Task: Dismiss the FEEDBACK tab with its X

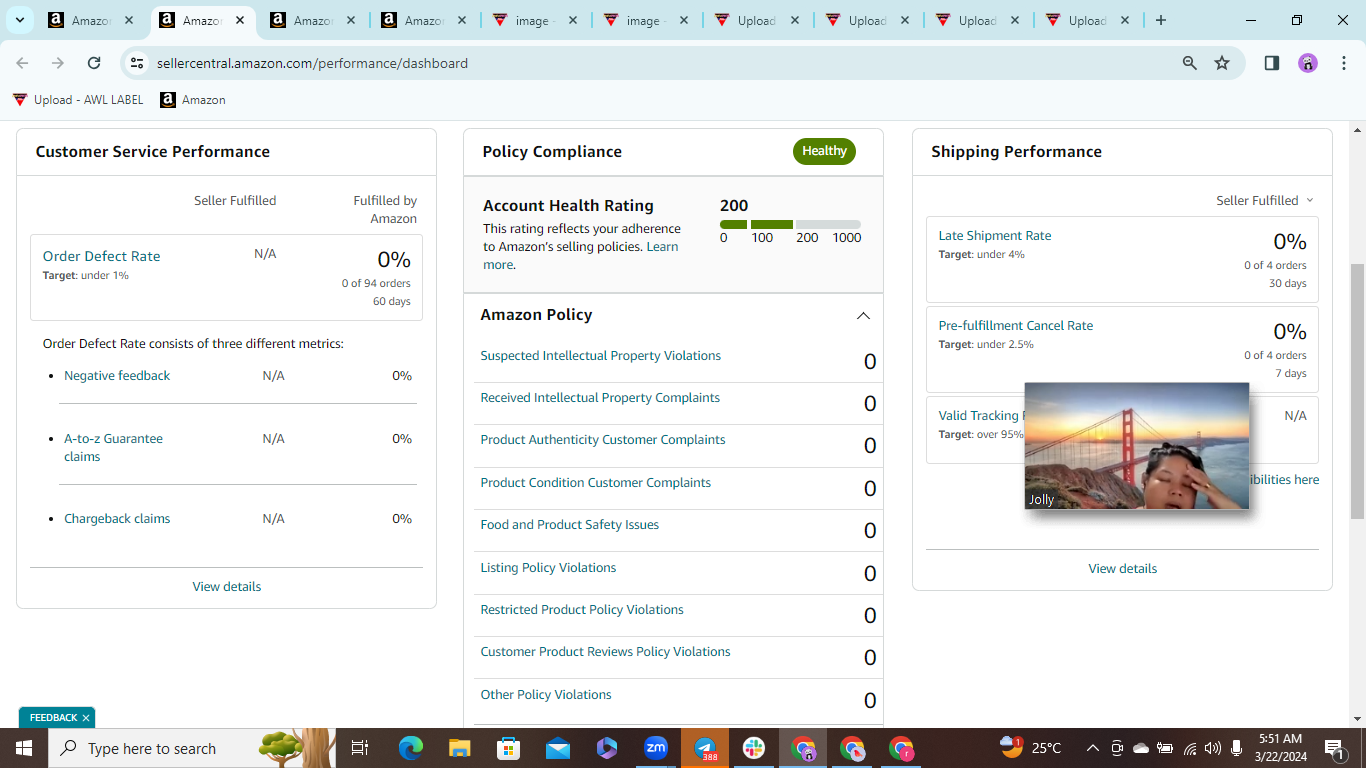Action: (x=86, y=718)
